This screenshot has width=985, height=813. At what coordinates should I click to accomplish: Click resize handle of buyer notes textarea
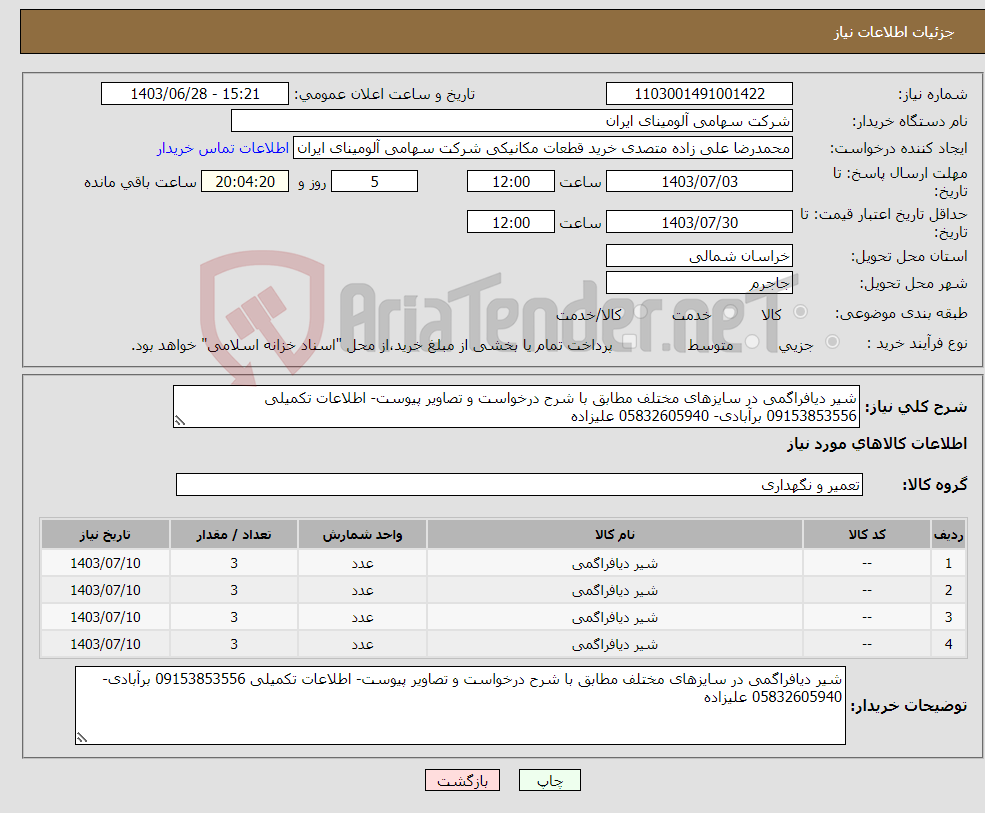(82, 738)
